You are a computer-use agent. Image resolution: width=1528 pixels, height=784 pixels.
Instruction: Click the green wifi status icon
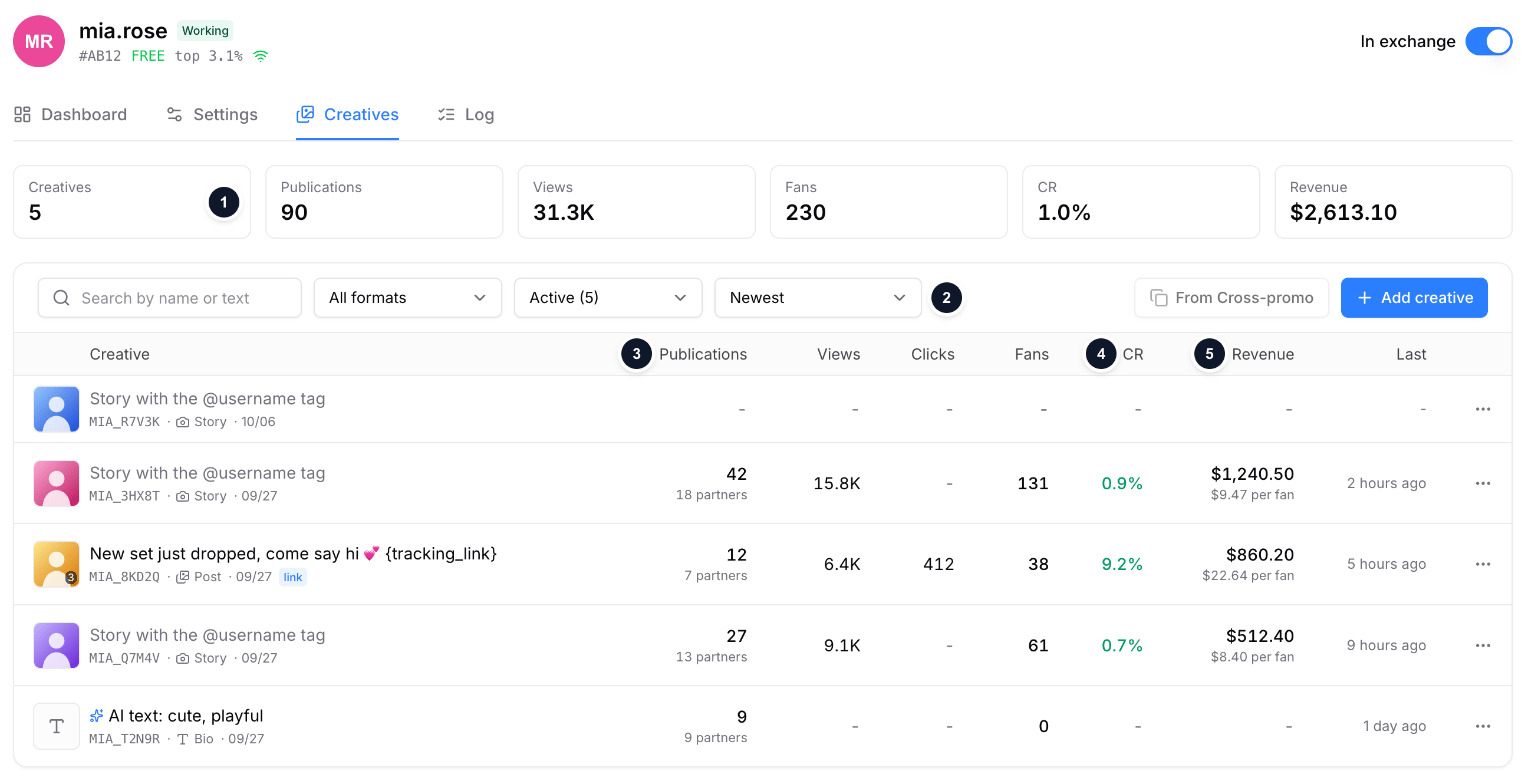[260, 56]
